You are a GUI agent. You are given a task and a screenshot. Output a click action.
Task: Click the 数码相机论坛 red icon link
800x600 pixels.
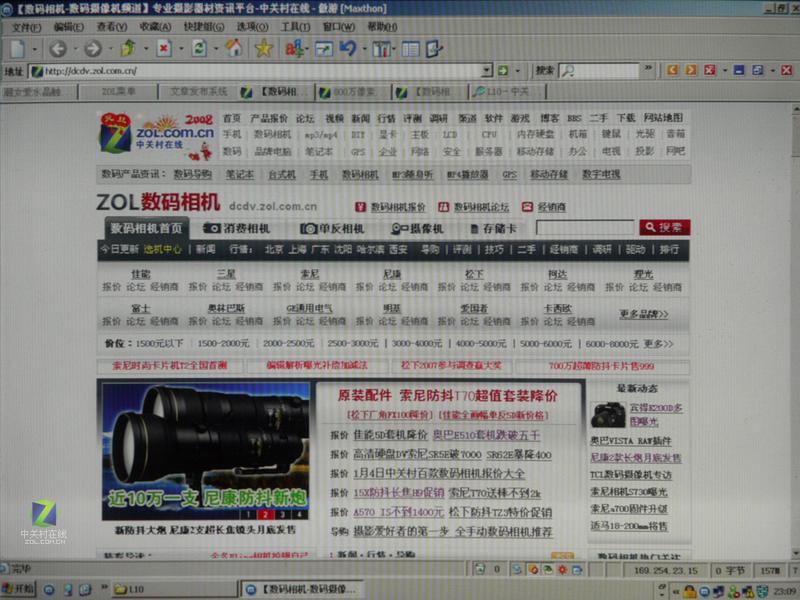pos(473,207)
